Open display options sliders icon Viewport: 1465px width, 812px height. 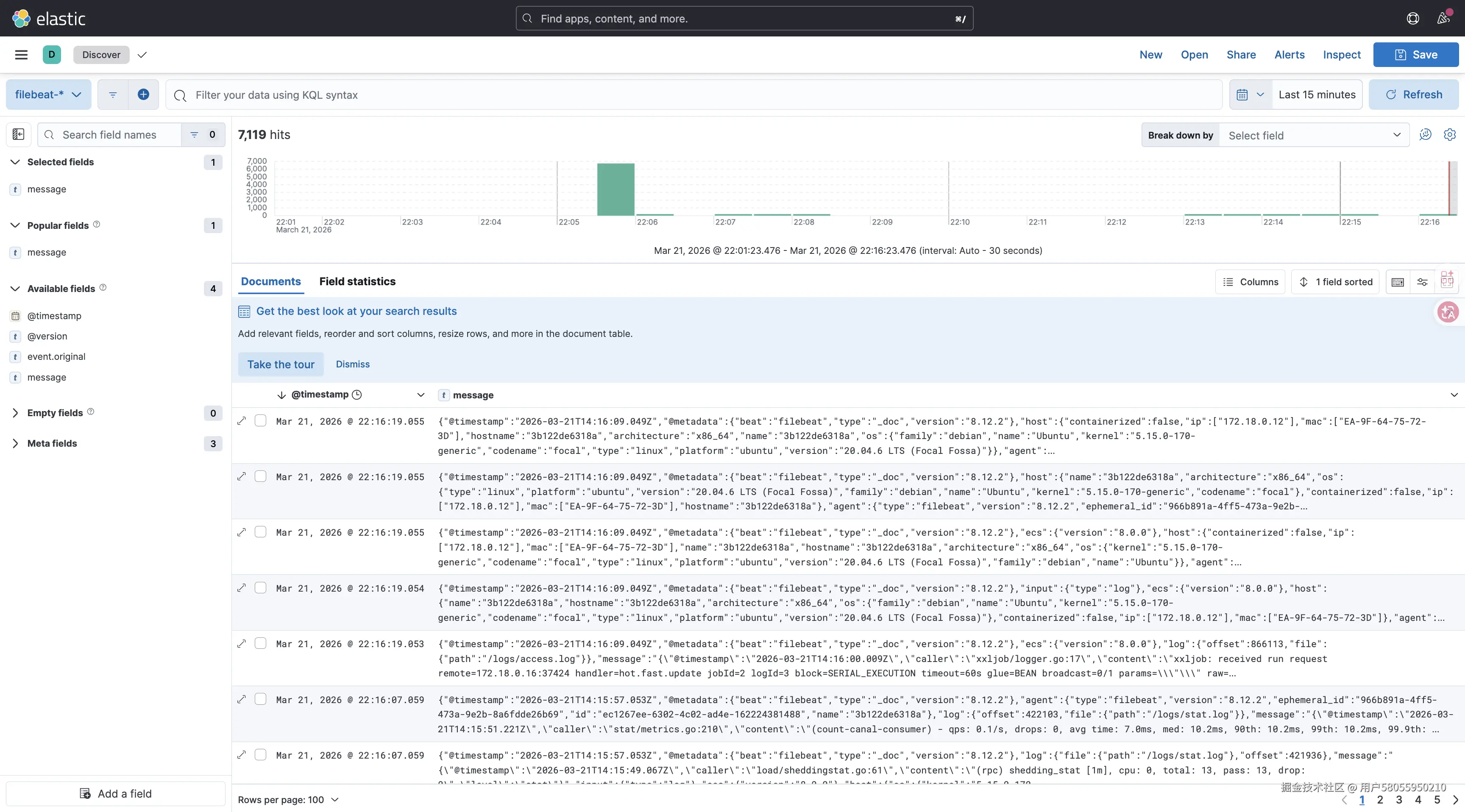(x=1422, y=282)
